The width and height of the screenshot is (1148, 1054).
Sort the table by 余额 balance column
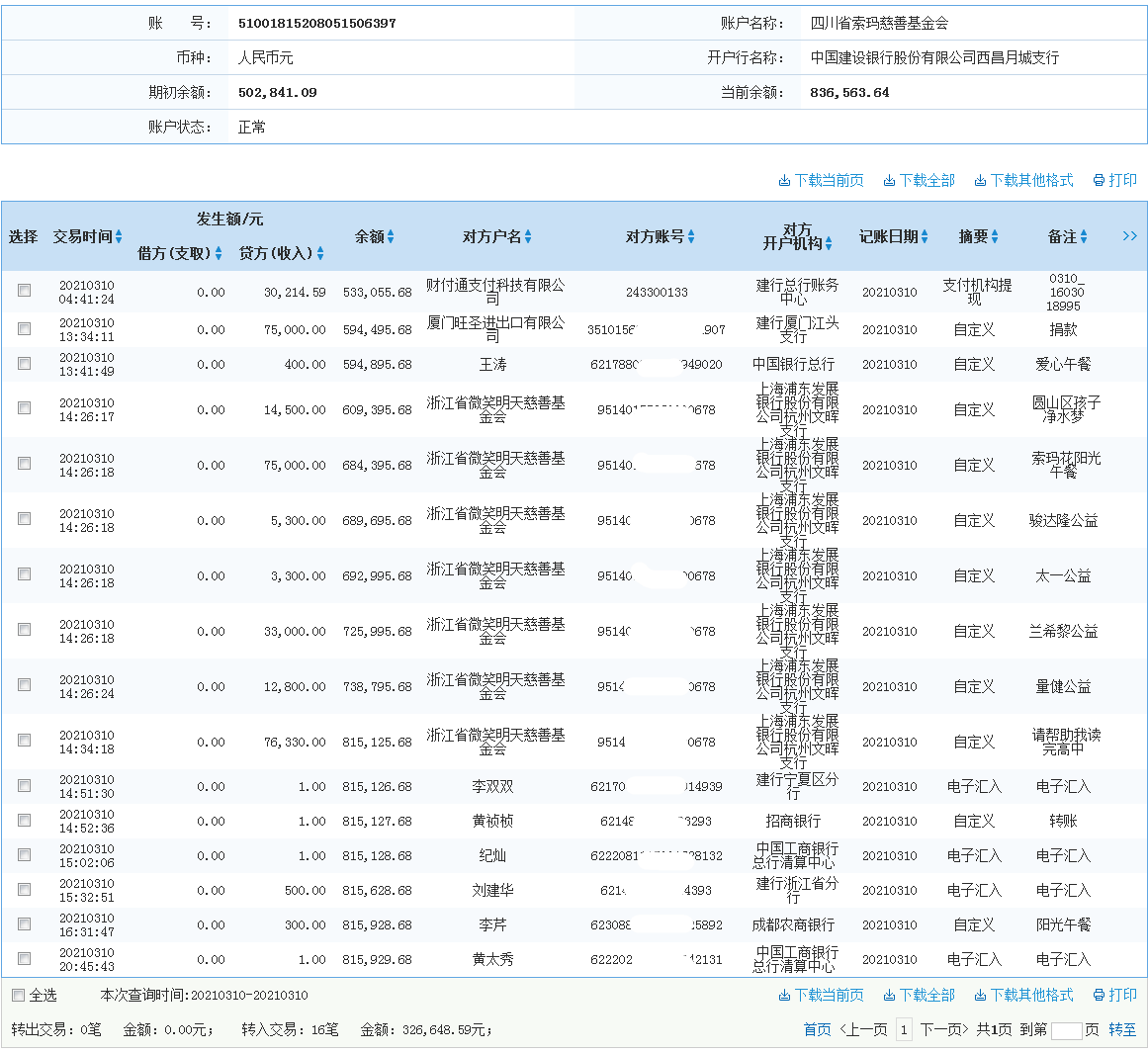click(x=391, y=236)
